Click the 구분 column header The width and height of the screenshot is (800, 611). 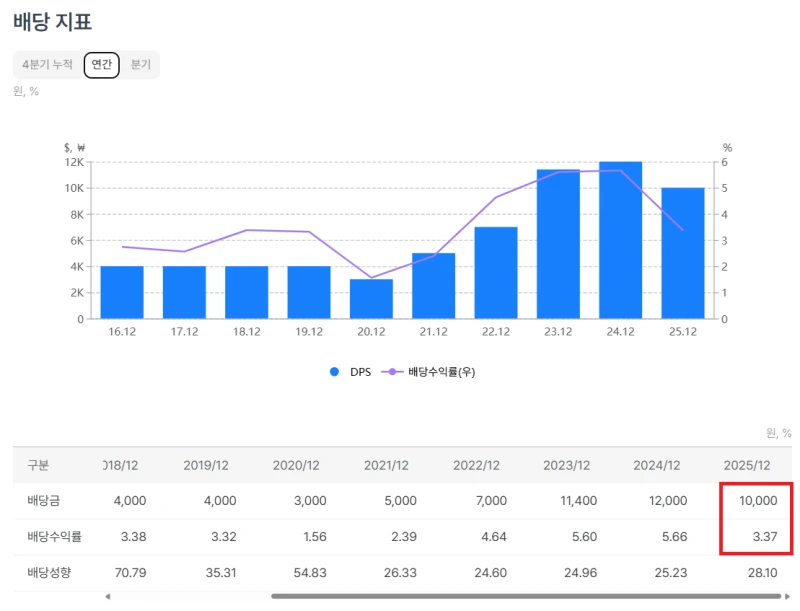click(38, 465)
